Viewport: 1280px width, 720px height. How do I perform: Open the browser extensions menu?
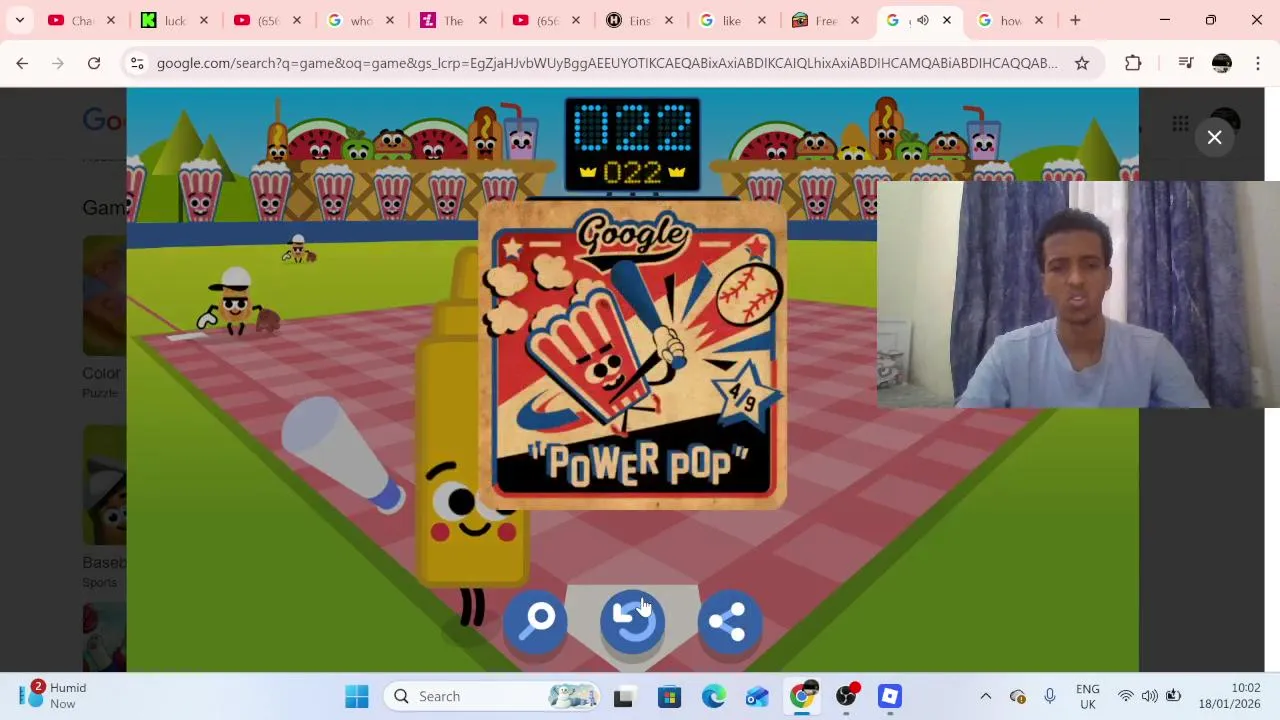(x=1133, y=63)
